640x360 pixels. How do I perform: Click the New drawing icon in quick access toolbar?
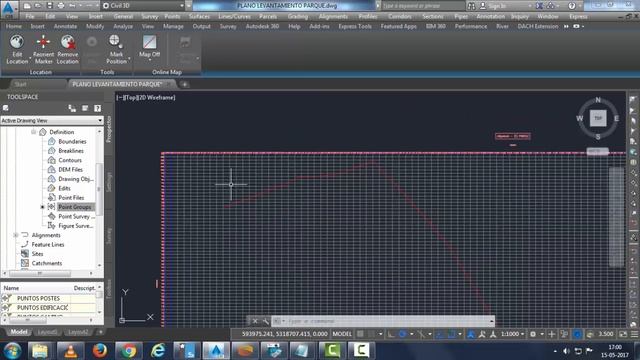click(x=27, y=6)
